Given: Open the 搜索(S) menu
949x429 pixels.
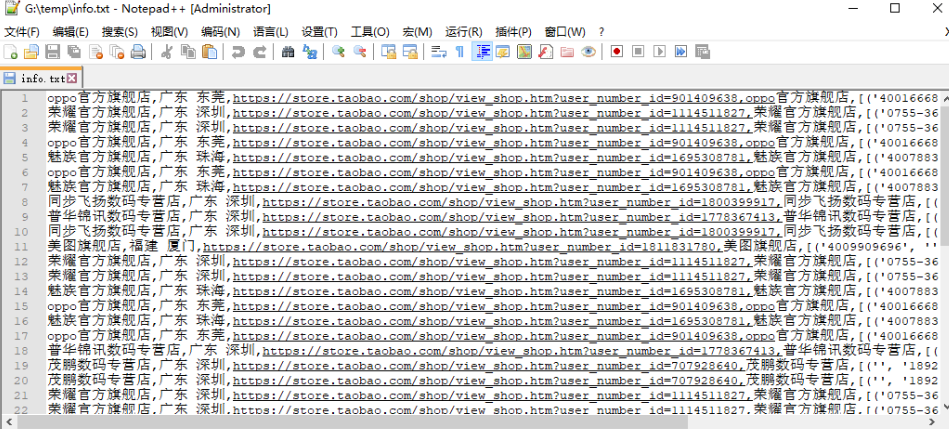Looking at the screenshot, I should [x=119, y=31].
